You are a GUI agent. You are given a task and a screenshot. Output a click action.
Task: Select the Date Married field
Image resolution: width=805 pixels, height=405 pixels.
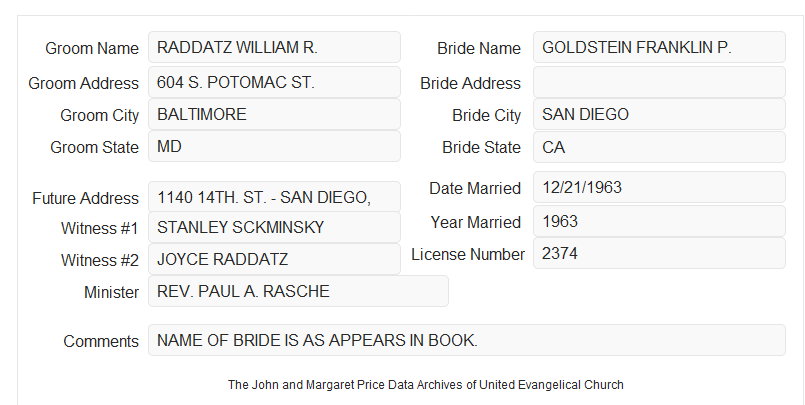[659, 187]
